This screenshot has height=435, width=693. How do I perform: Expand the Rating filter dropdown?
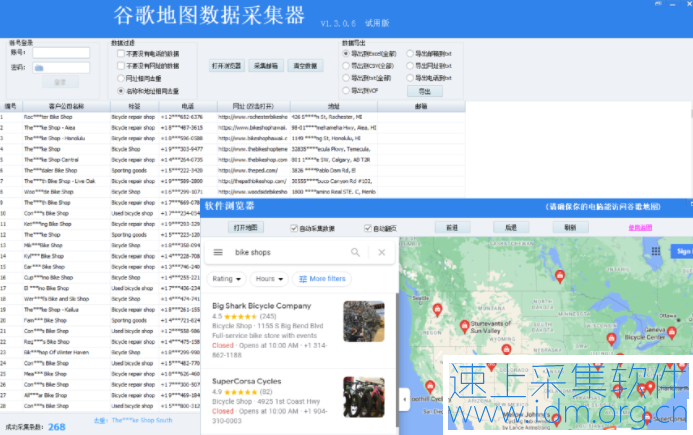point(226,279)
